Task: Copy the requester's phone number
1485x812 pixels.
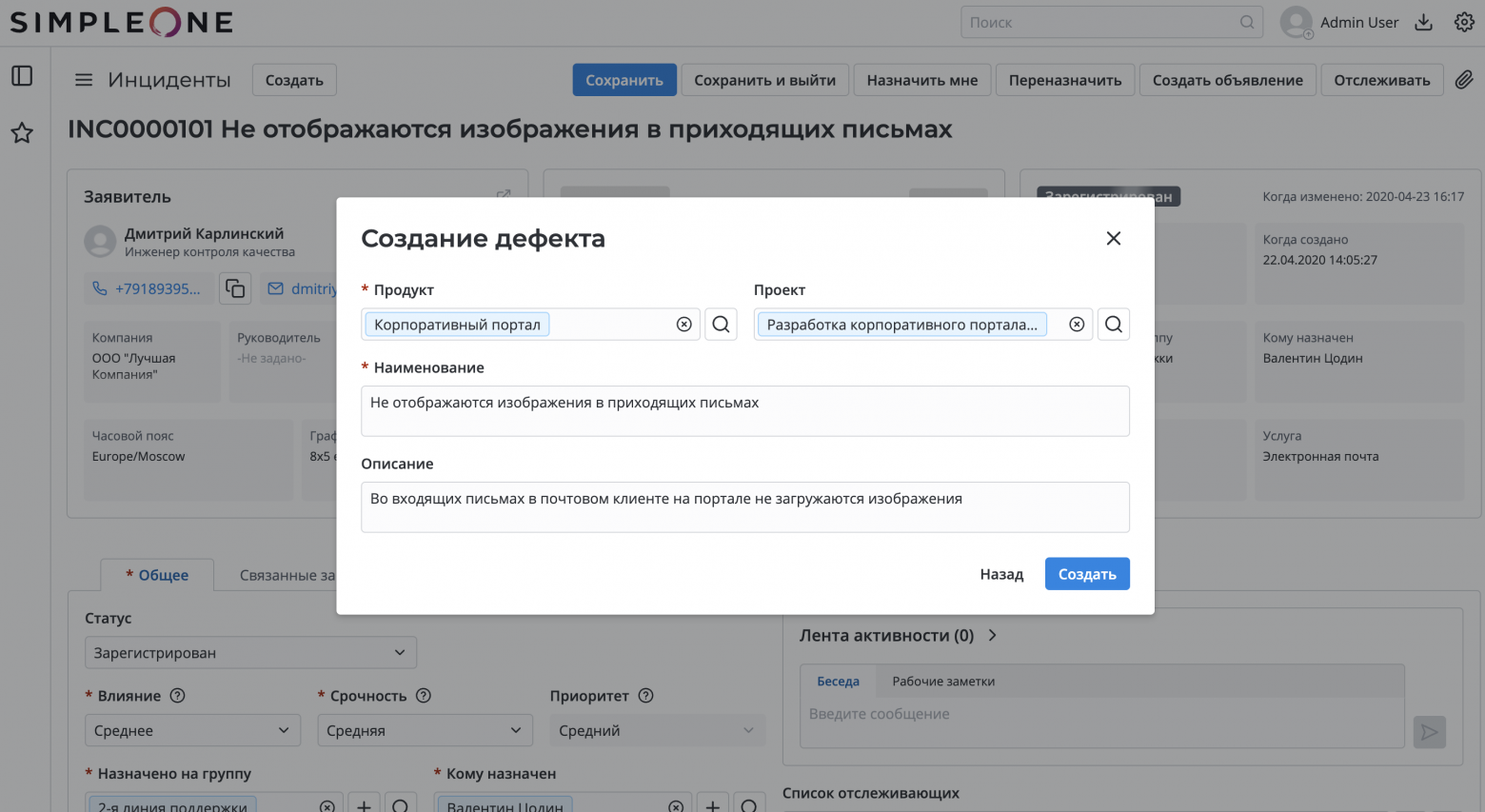Action: pyautogui.click(x=234, y=287)
